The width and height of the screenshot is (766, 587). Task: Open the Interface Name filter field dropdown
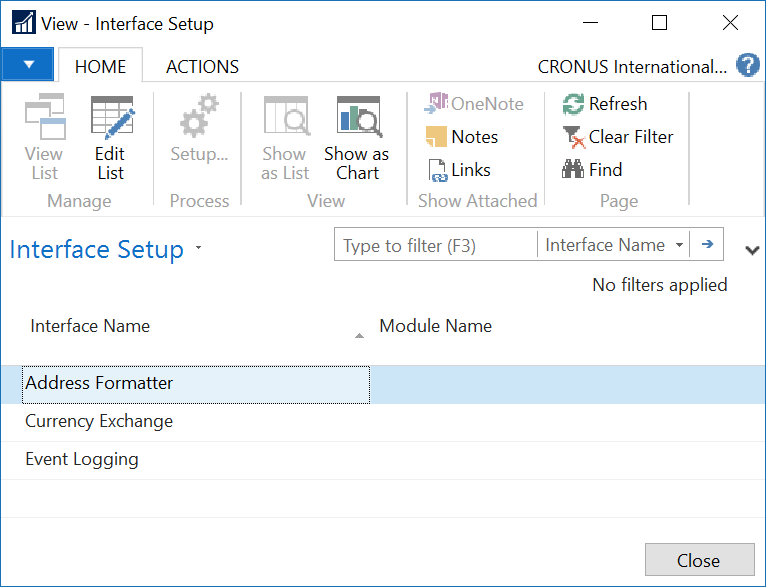[x=614, y=244]
